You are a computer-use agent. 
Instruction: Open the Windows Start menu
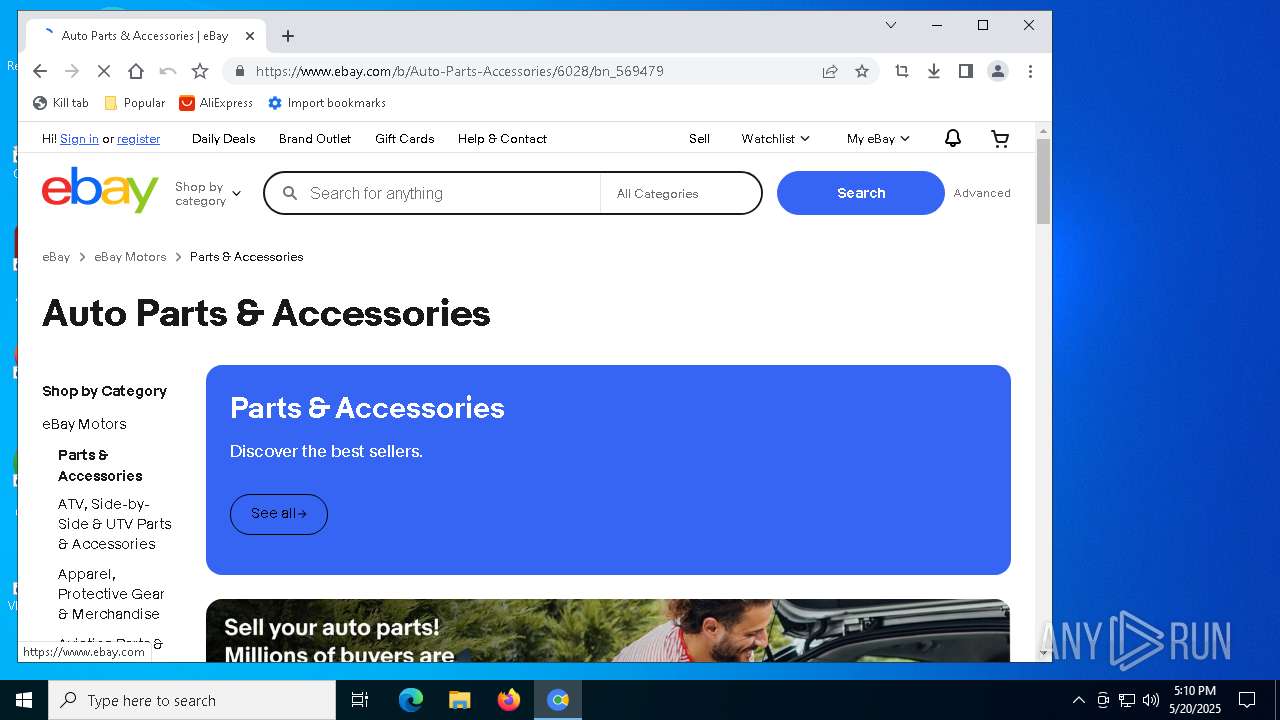click(x=24, y=700)
